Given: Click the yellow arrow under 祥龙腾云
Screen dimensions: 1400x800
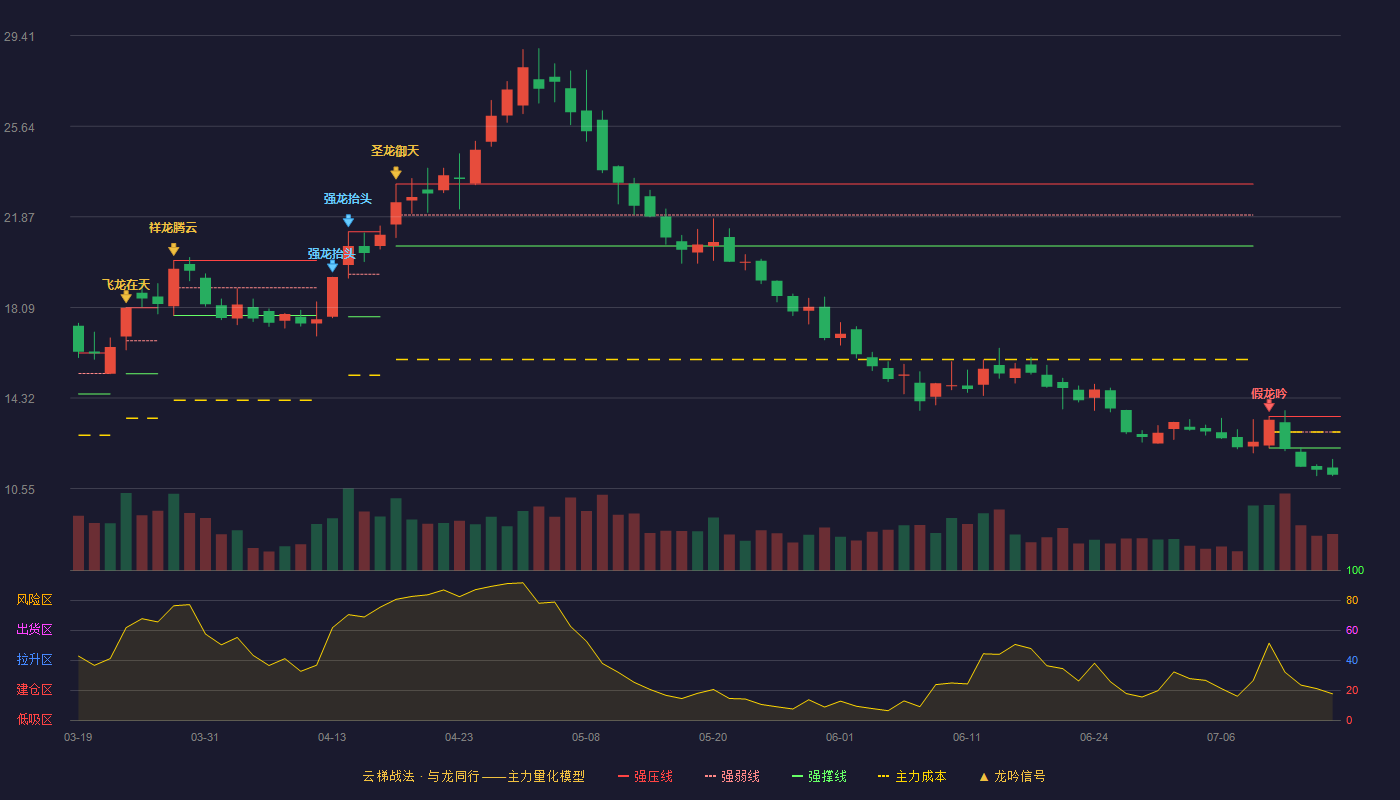Looking at the screenshot, I should point(174,250).
